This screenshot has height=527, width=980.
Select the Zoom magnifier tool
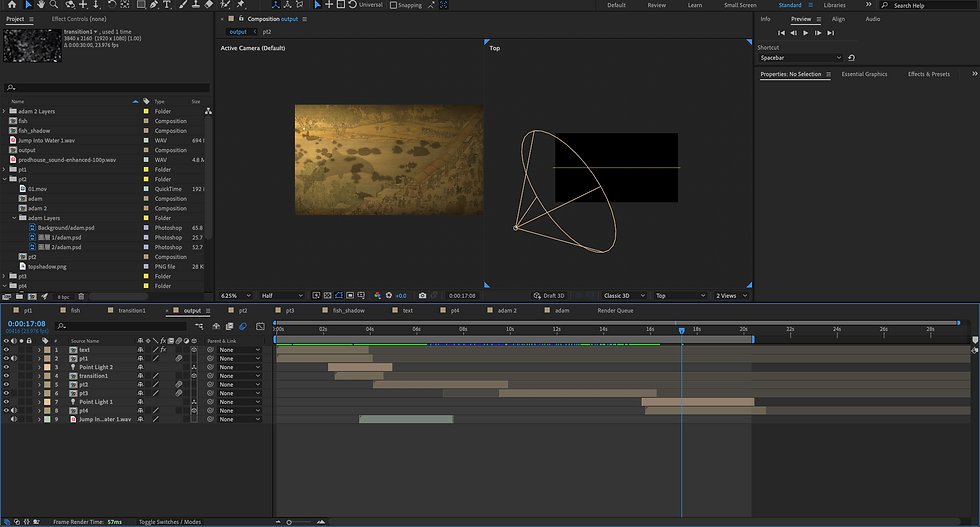tap(54, 4)
